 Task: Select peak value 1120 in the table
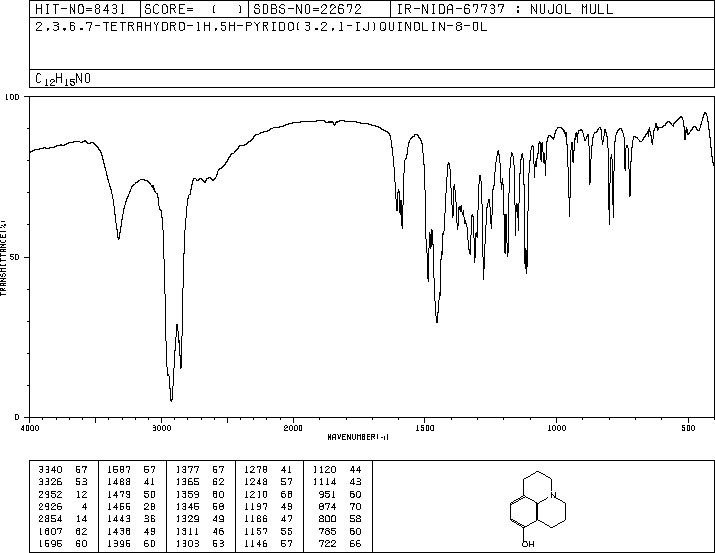click(325, 470)
